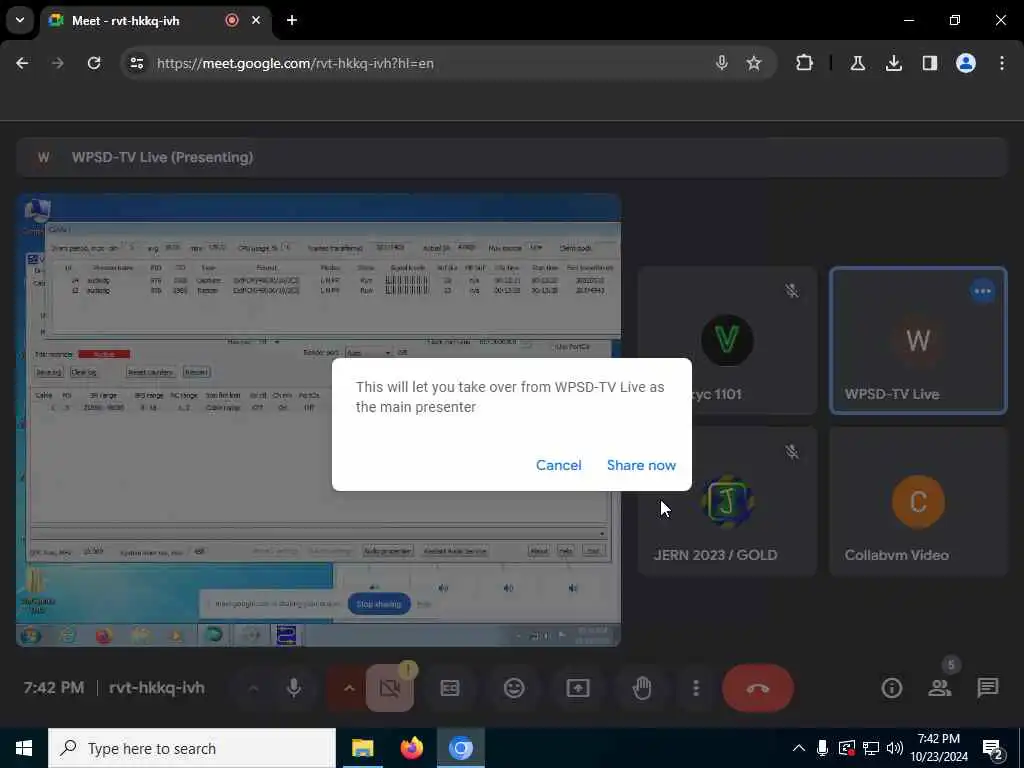The height and width of the screenshot is (768, 1024).
Task: Click microphone permission icon in address bar
Action: pos(722,63)
